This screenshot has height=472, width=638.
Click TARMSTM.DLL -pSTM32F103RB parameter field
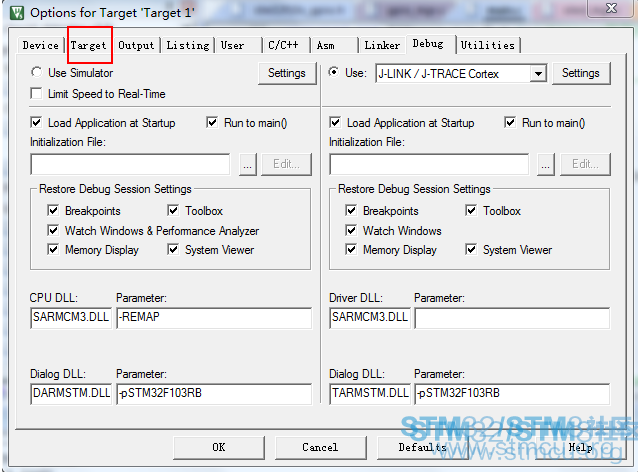(x=512, y=393)
